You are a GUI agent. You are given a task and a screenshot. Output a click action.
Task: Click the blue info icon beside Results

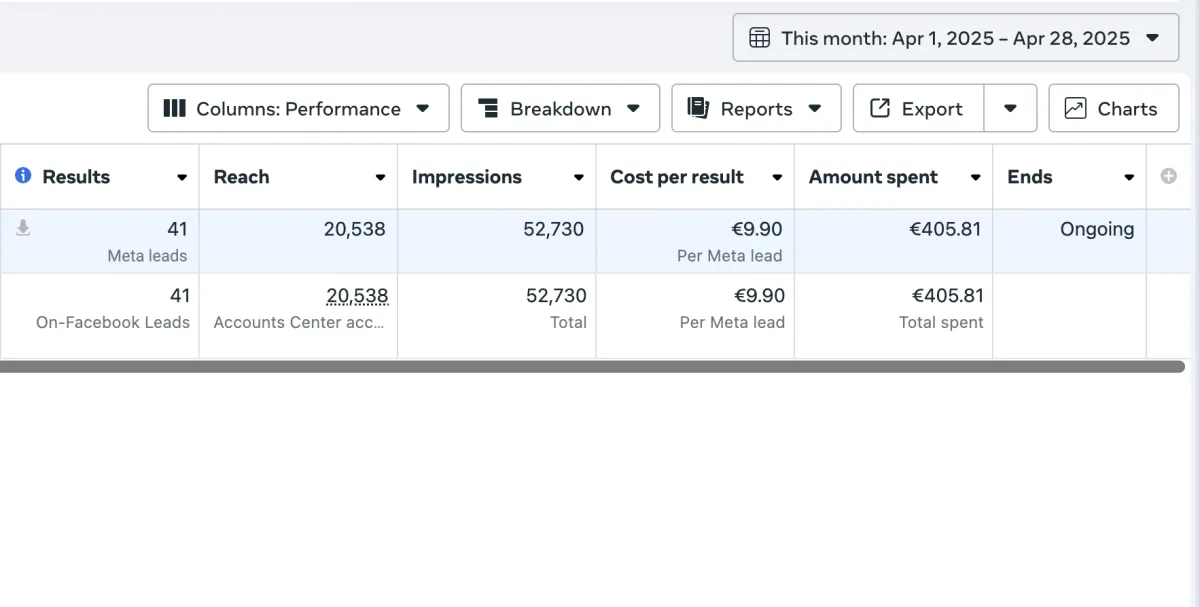click(23, 176)
